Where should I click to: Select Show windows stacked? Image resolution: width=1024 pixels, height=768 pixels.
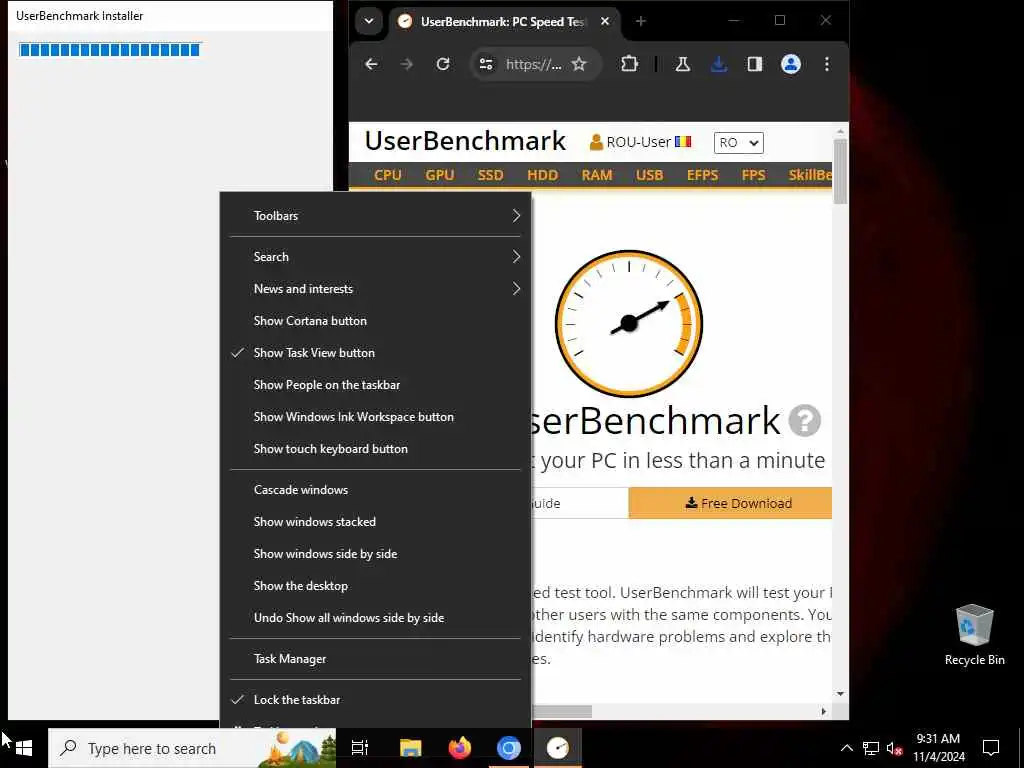376,522
